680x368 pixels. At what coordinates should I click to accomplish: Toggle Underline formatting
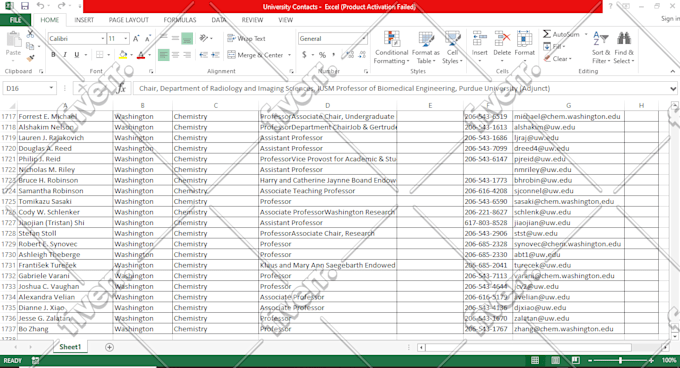(77, 55)
